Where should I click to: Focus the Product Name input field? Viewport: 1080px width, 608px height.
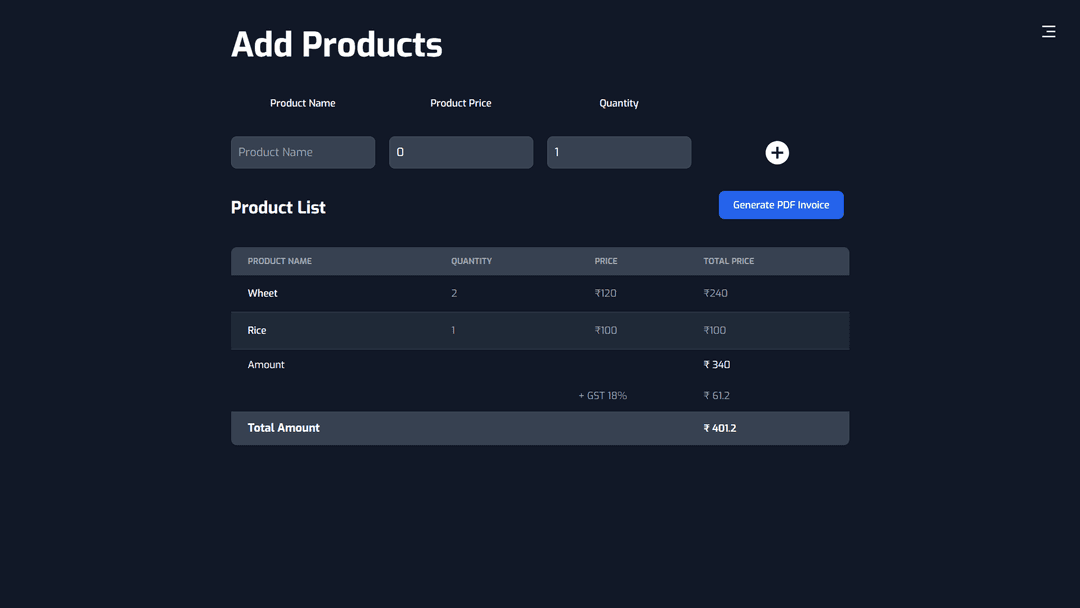[x=303, y=152]
